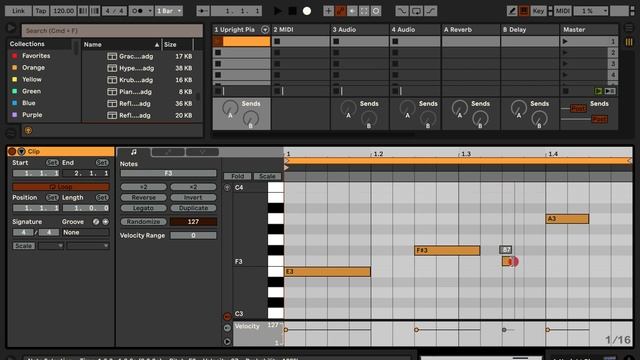
Task: Click Re-enable Automation icon
Action: click(x=352, y=11)
